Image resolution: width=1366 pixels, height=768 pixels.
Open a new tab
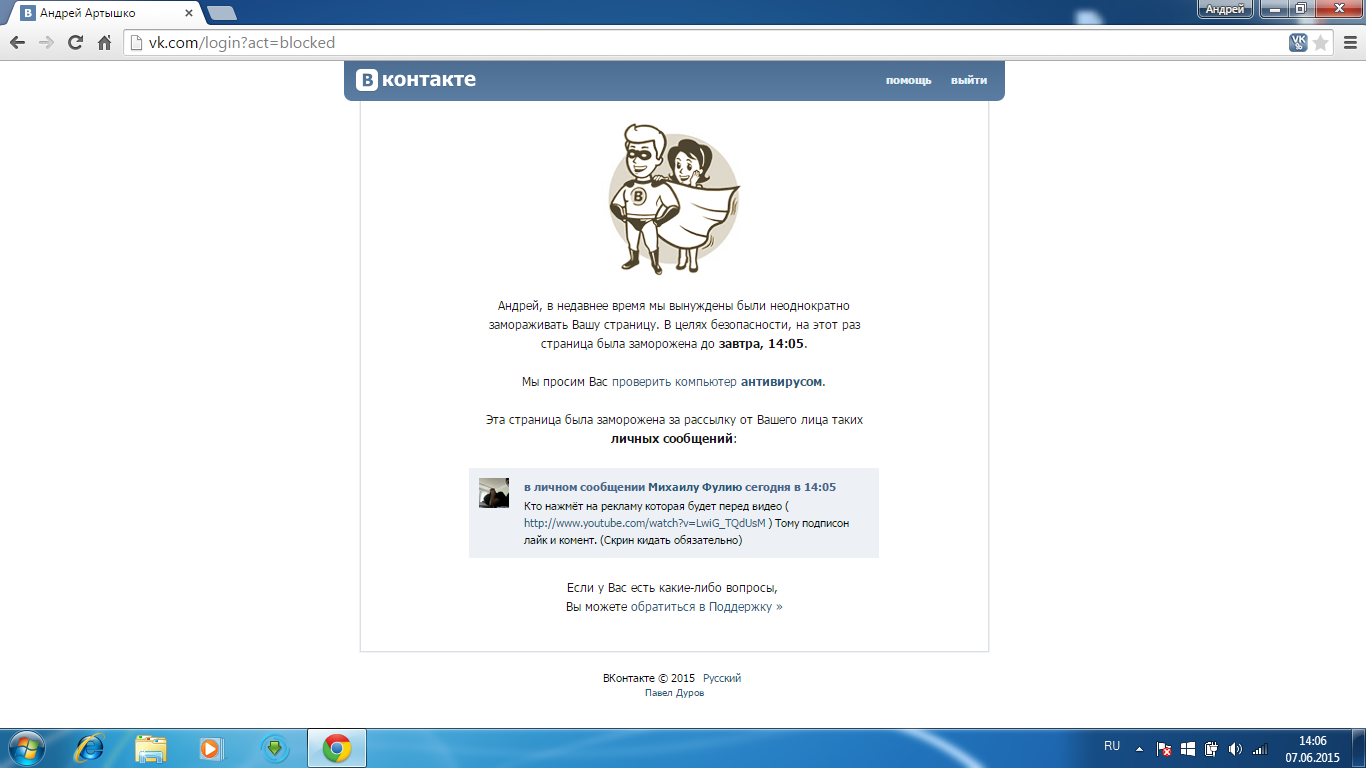222,14
